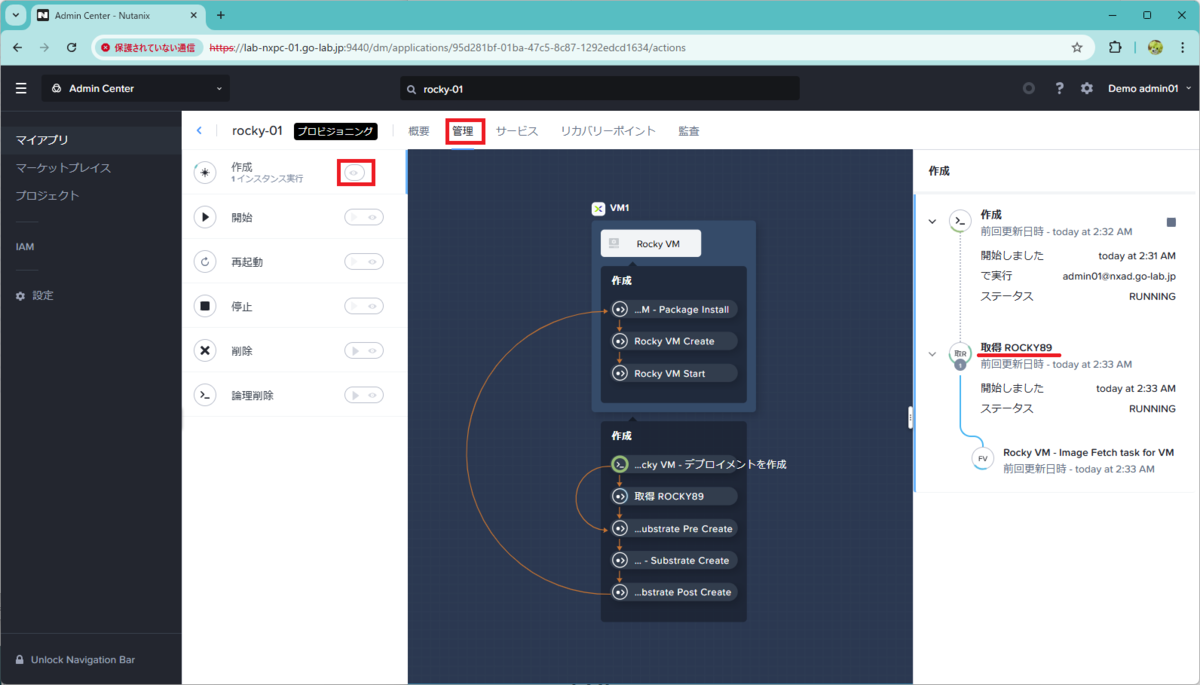Screen dimensions: 1200x685
Task: Collapse the 作成 run log entry
Action: (x=932, y=221)
